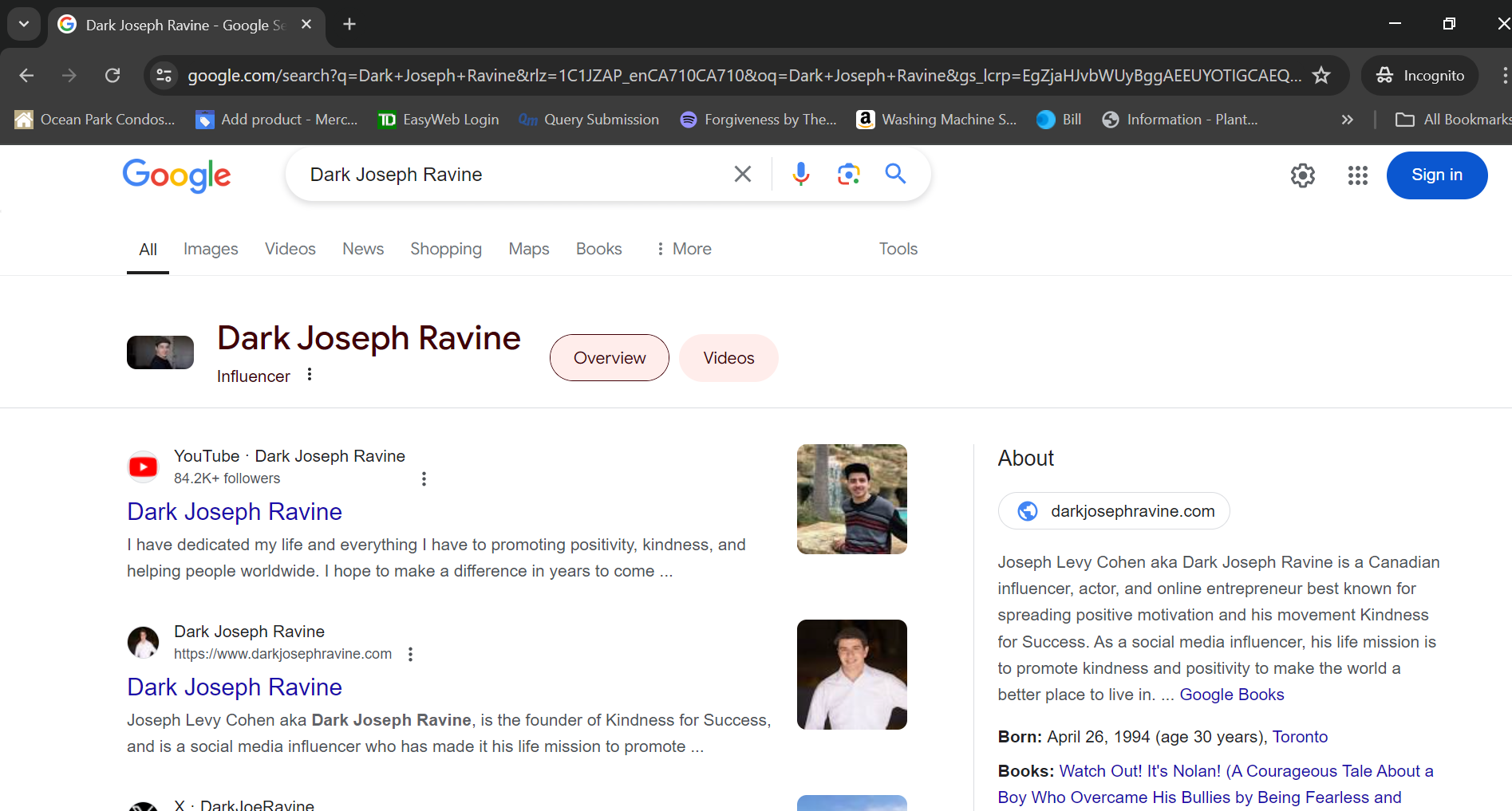Open search Tools

(x=898, y=249)
